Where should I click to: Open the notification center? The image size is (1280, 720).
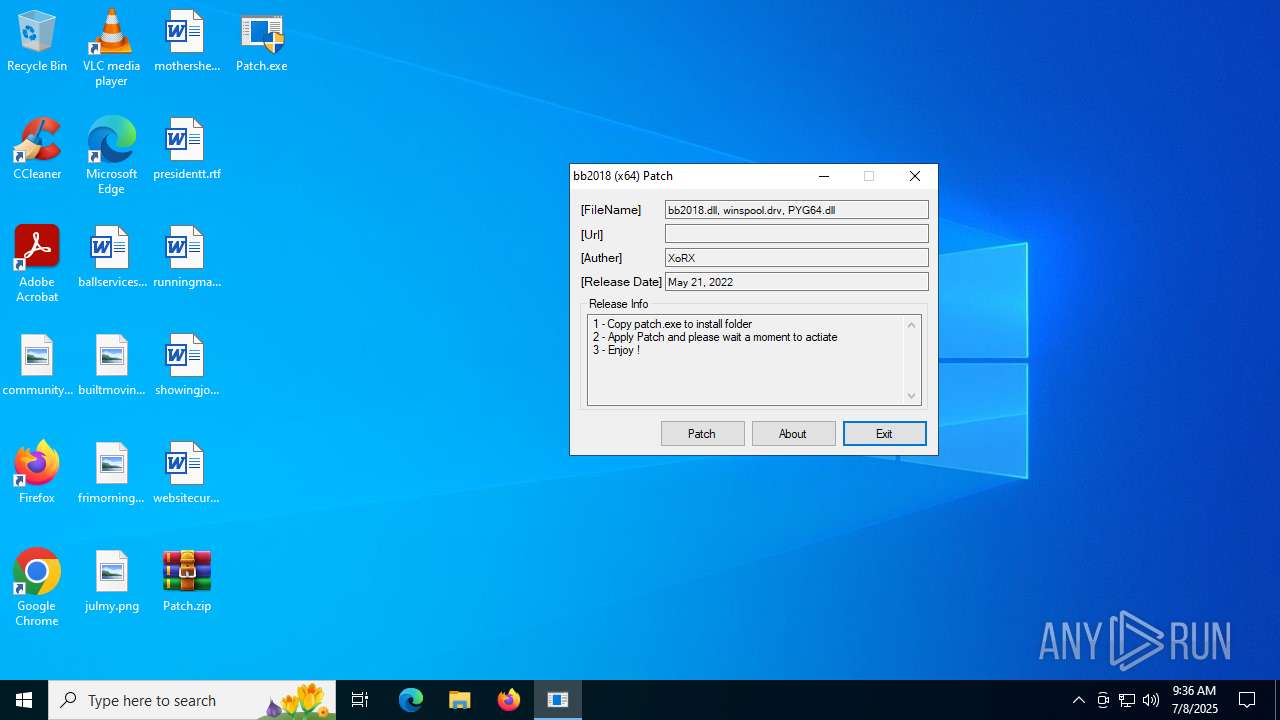pos(1247,700)
